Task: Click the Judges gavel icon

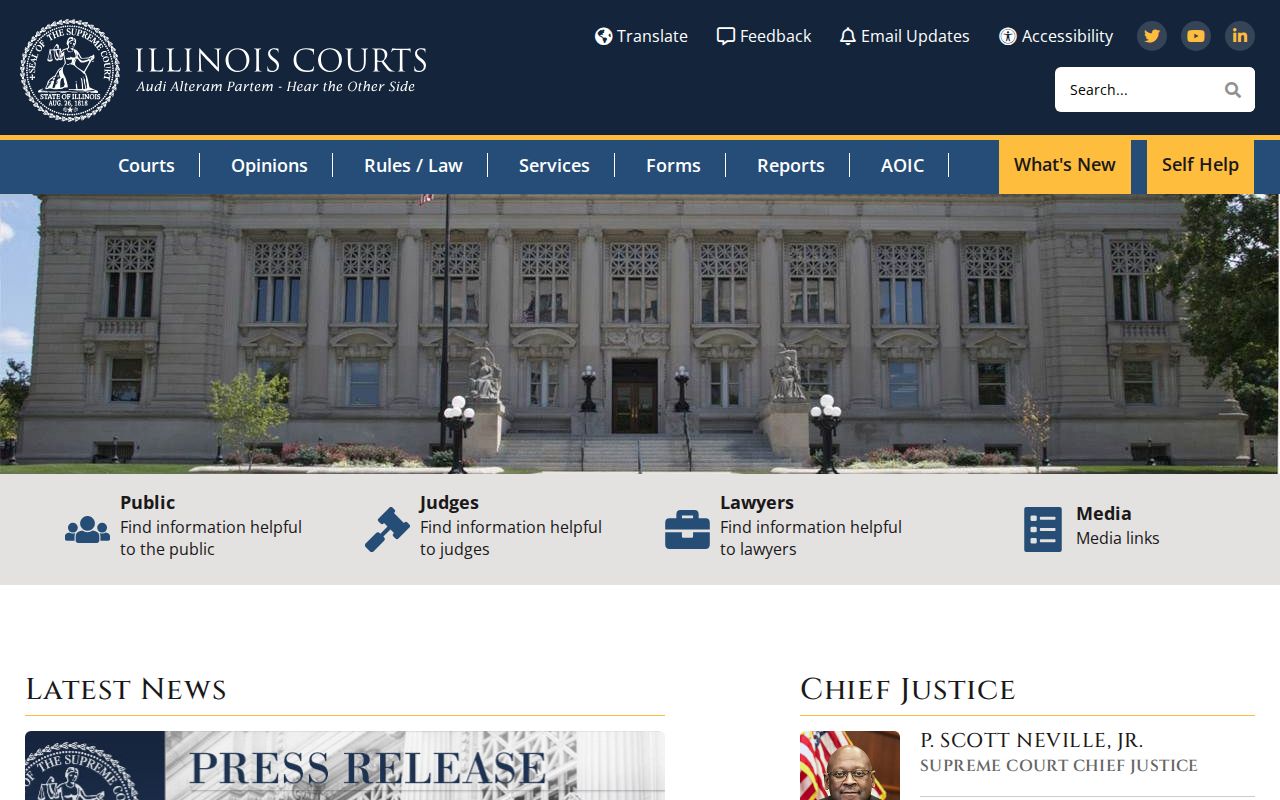Action: (387, 529)
